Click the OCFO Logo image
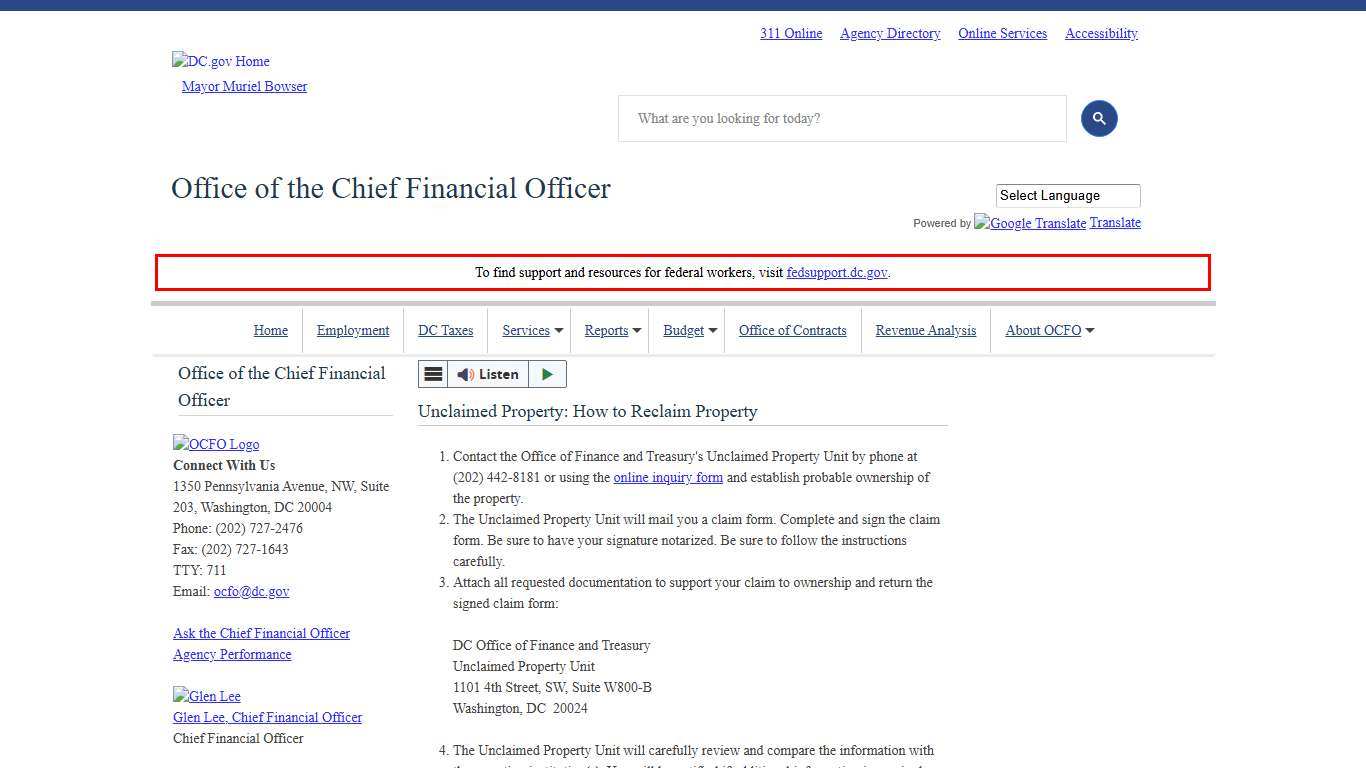 (216, 444)
